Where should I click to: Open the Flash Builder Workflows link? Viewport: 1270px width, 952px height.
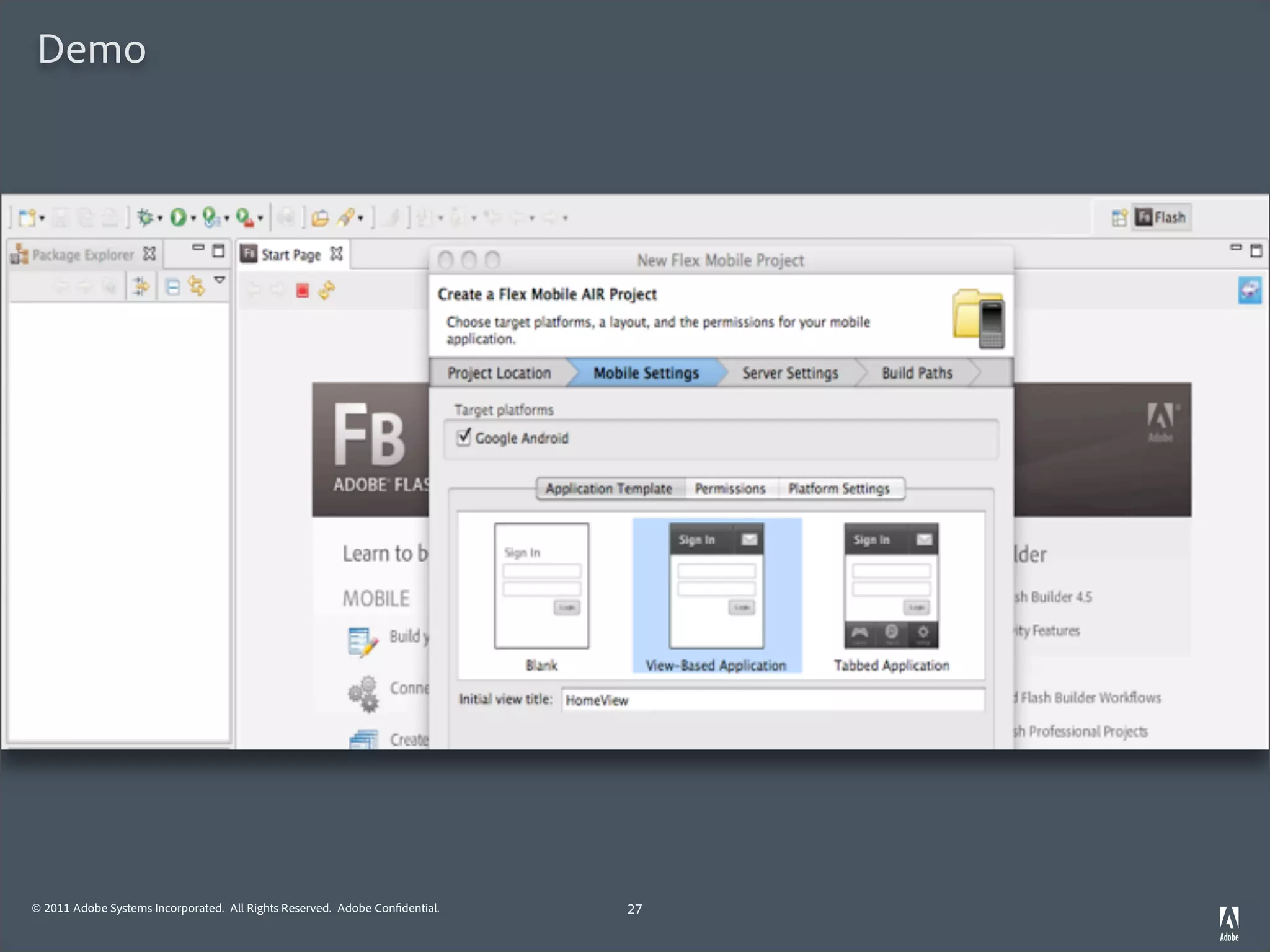pos(1088,698)
